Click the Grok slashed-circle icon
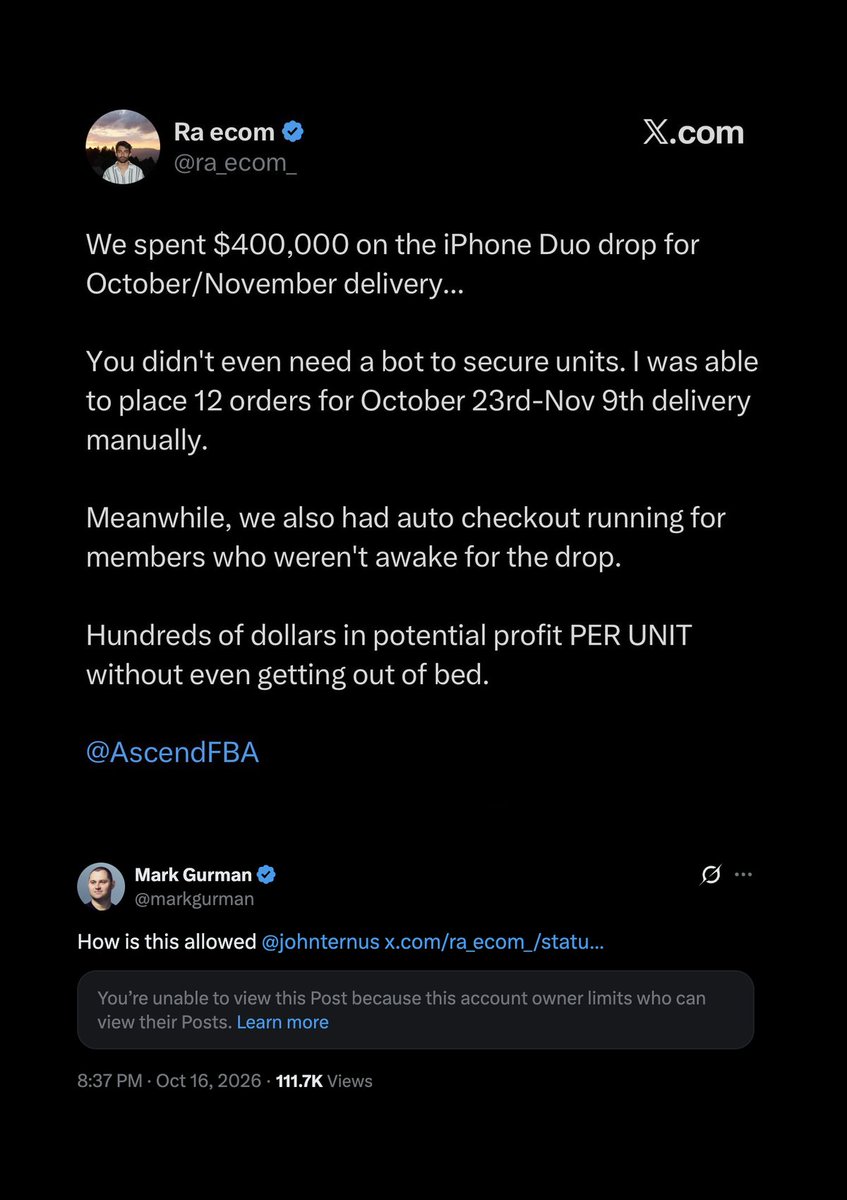The height and width of the screenshot is (1200, 847). click(711, 875)
